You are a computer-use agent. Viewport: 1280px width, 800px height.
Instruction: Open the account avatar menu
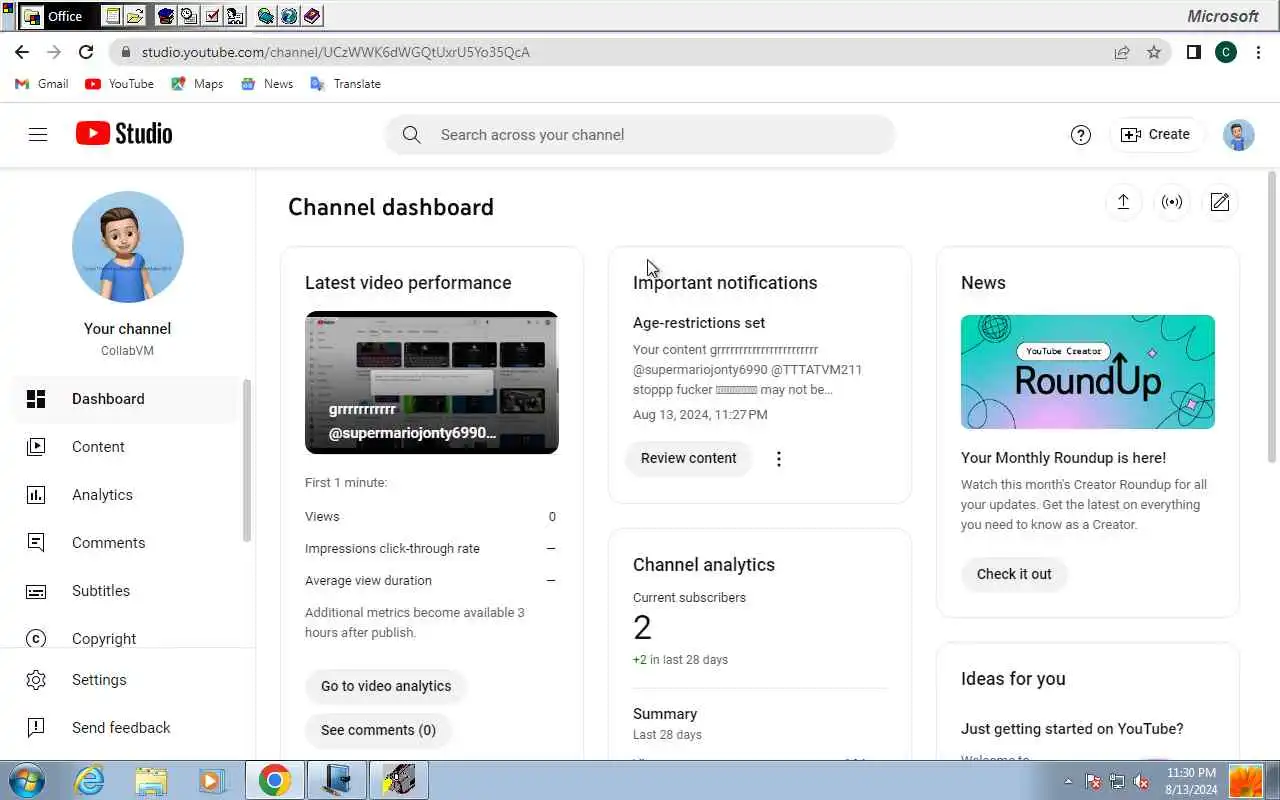coord(1238,135)
